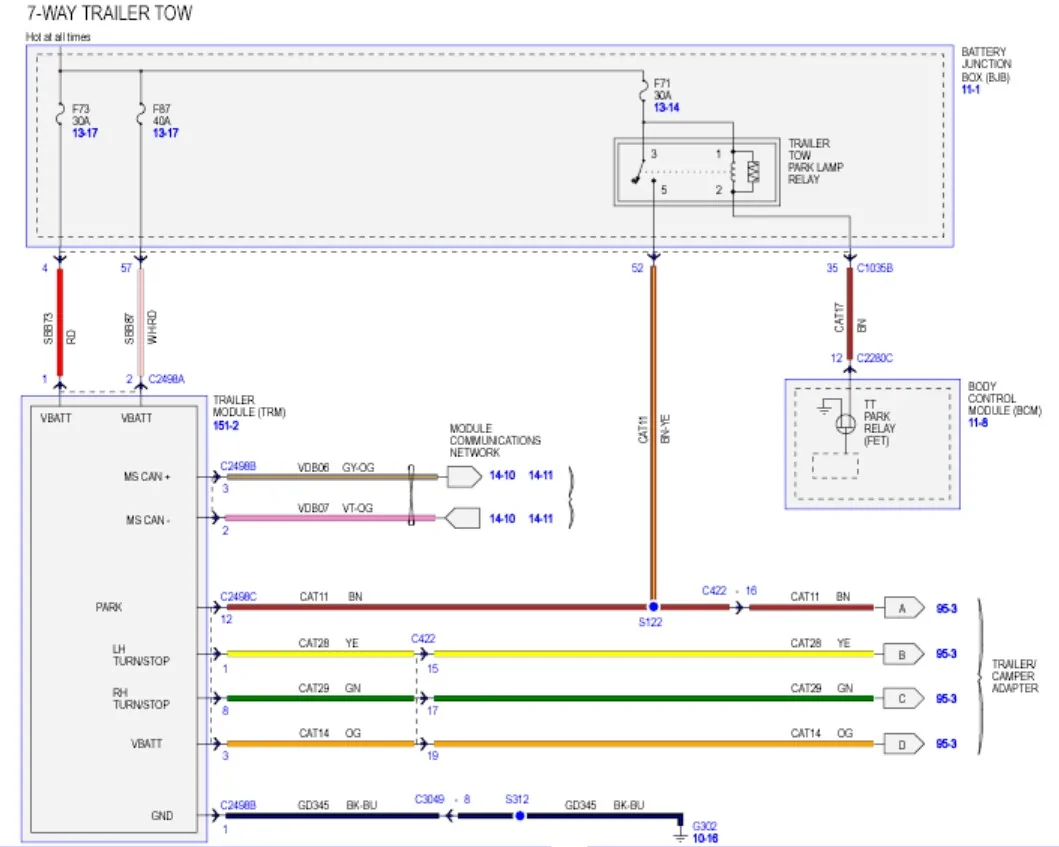This screenshot has width=1059, height=847.
Task: Click the 'TRAILER/ CAMPER ADAPTER' label
Action: tap(1014, 676)
